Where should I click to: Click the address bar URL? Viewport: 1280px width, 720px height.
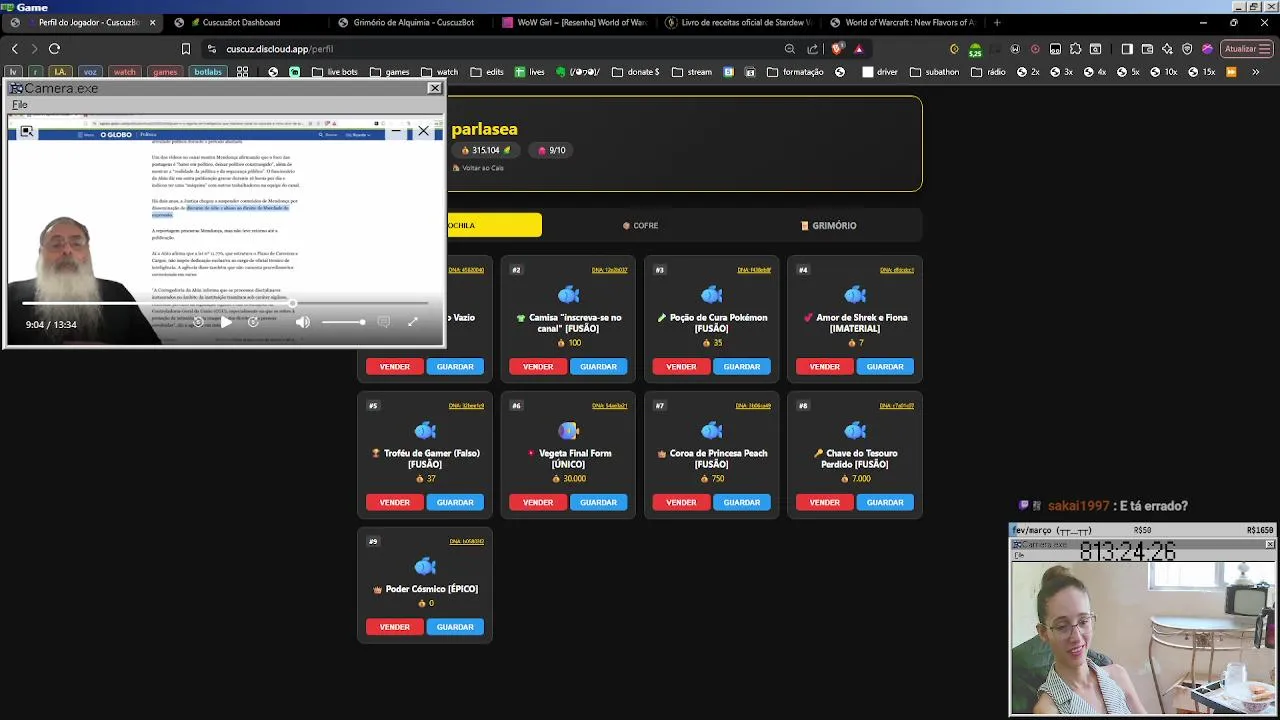[280, 48]
